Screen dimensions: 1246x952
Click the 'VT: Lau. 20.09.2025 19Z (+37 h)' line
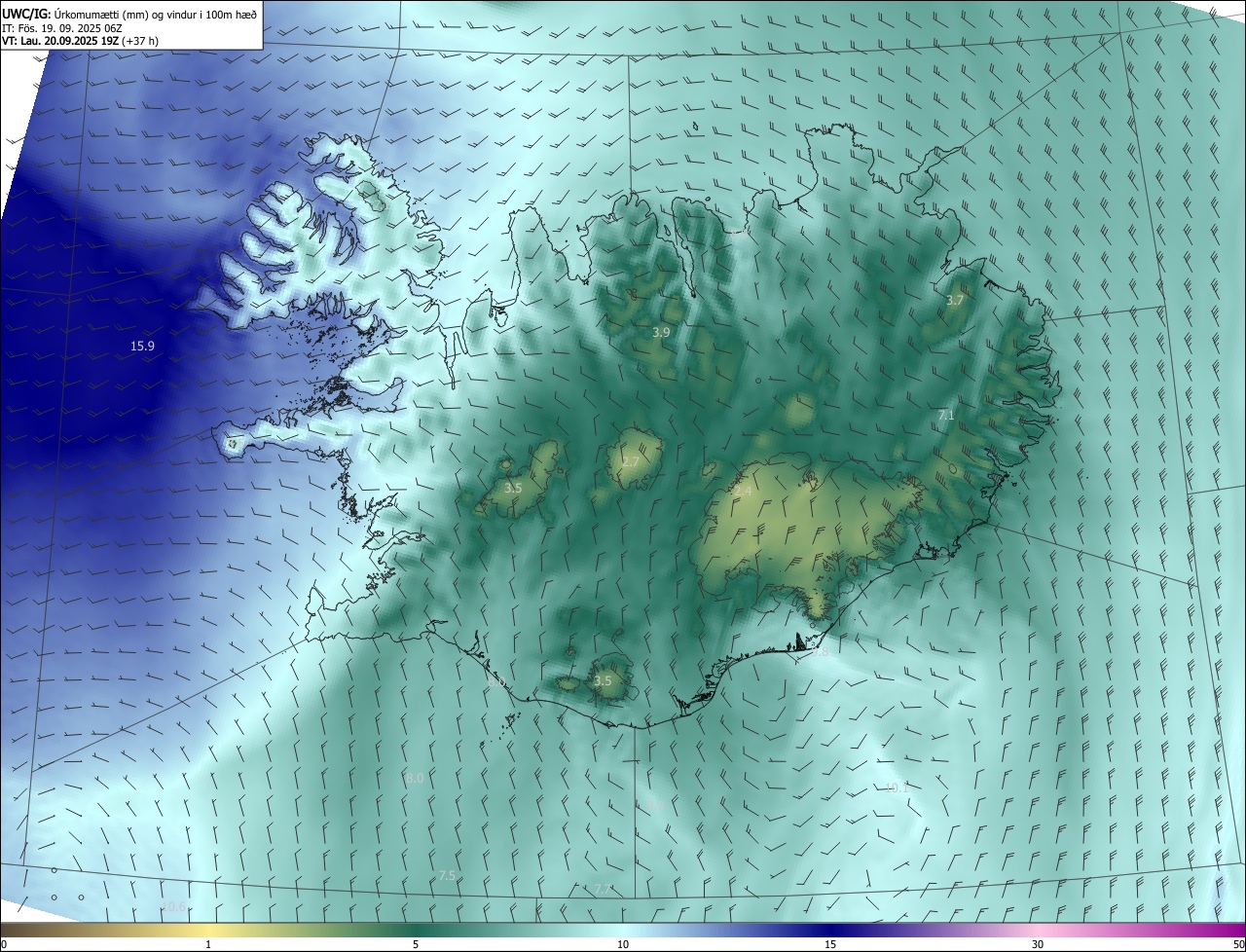point(81,41)
